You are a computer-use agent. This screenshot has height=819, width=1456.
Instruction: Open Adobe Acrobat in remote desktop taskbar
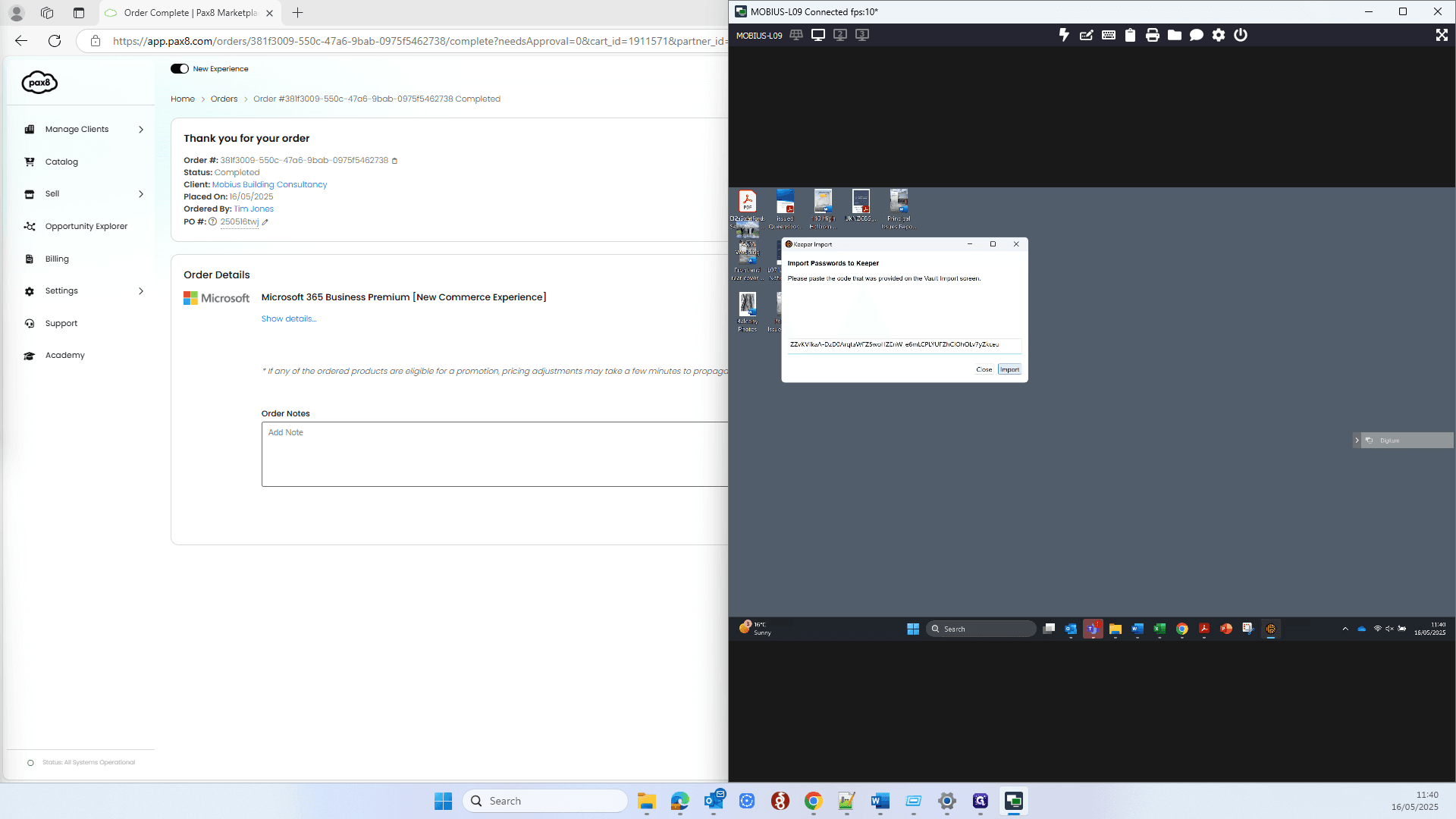pyautogui.click(x=1204, y=629)
